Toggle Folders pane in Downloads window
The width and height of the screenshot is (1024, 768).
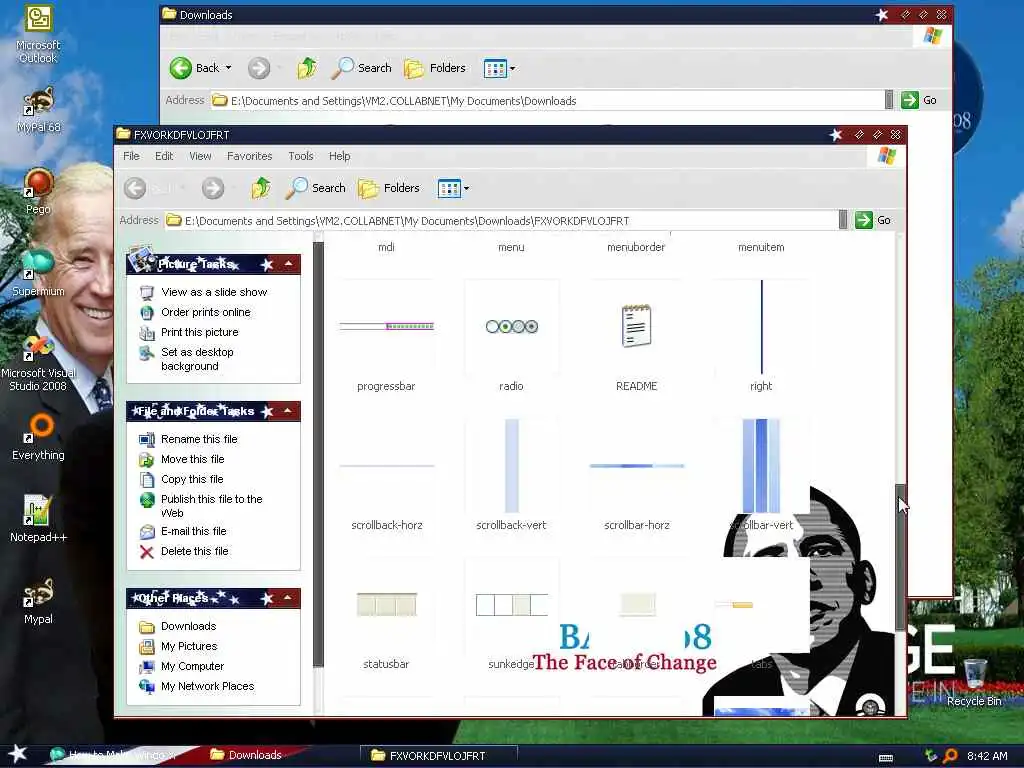pyautogui.click(x=435, y=68)
